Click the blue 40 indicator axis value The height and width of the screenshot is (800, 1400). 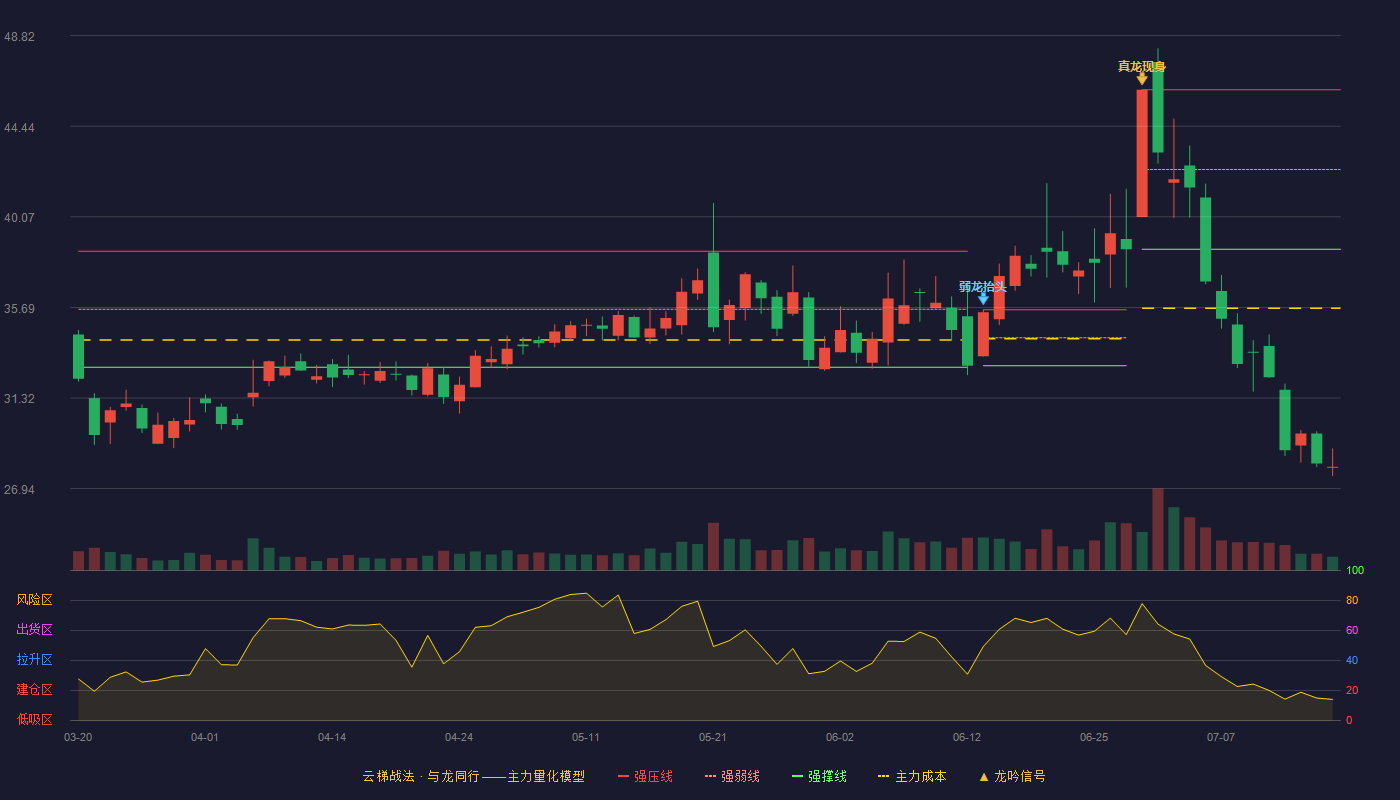click(1352, 660)
